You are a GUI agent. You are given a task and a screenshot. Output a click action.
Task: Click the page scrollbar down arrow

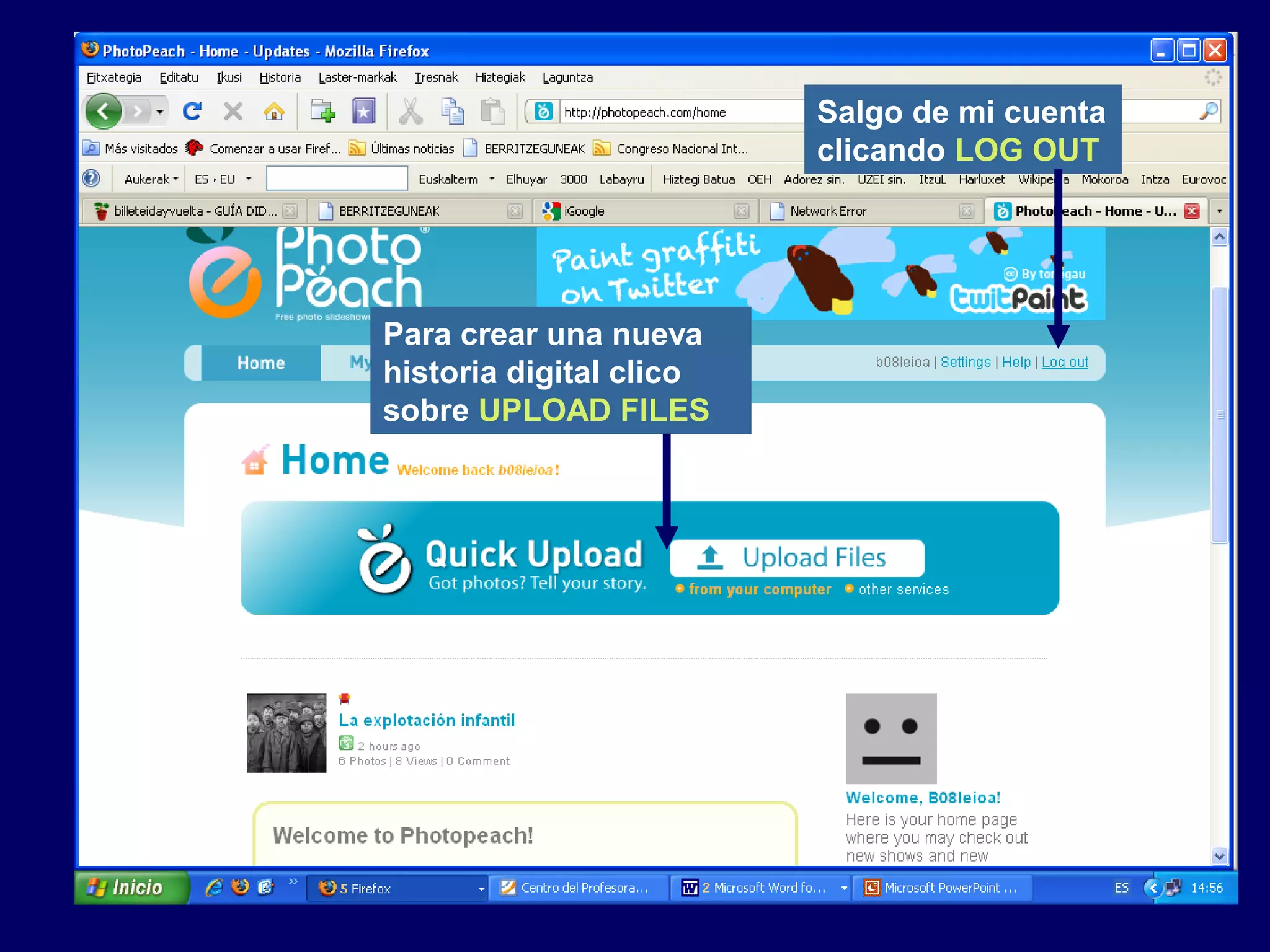click(1219, 856)
